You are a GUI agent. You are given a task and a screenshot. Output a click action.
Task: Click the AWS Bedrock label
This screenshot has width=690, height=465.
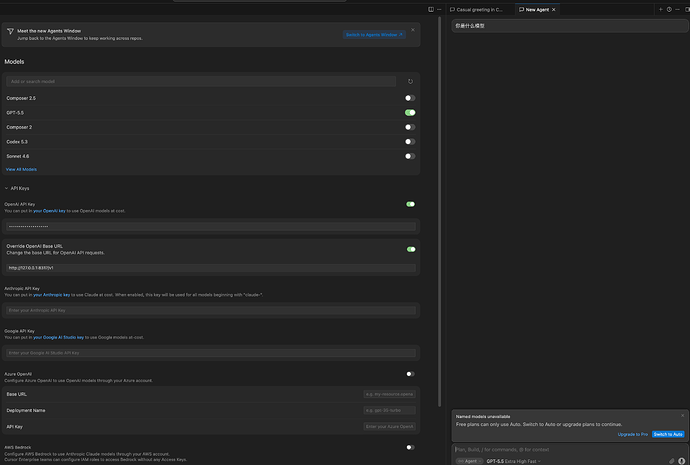(18, 447)
